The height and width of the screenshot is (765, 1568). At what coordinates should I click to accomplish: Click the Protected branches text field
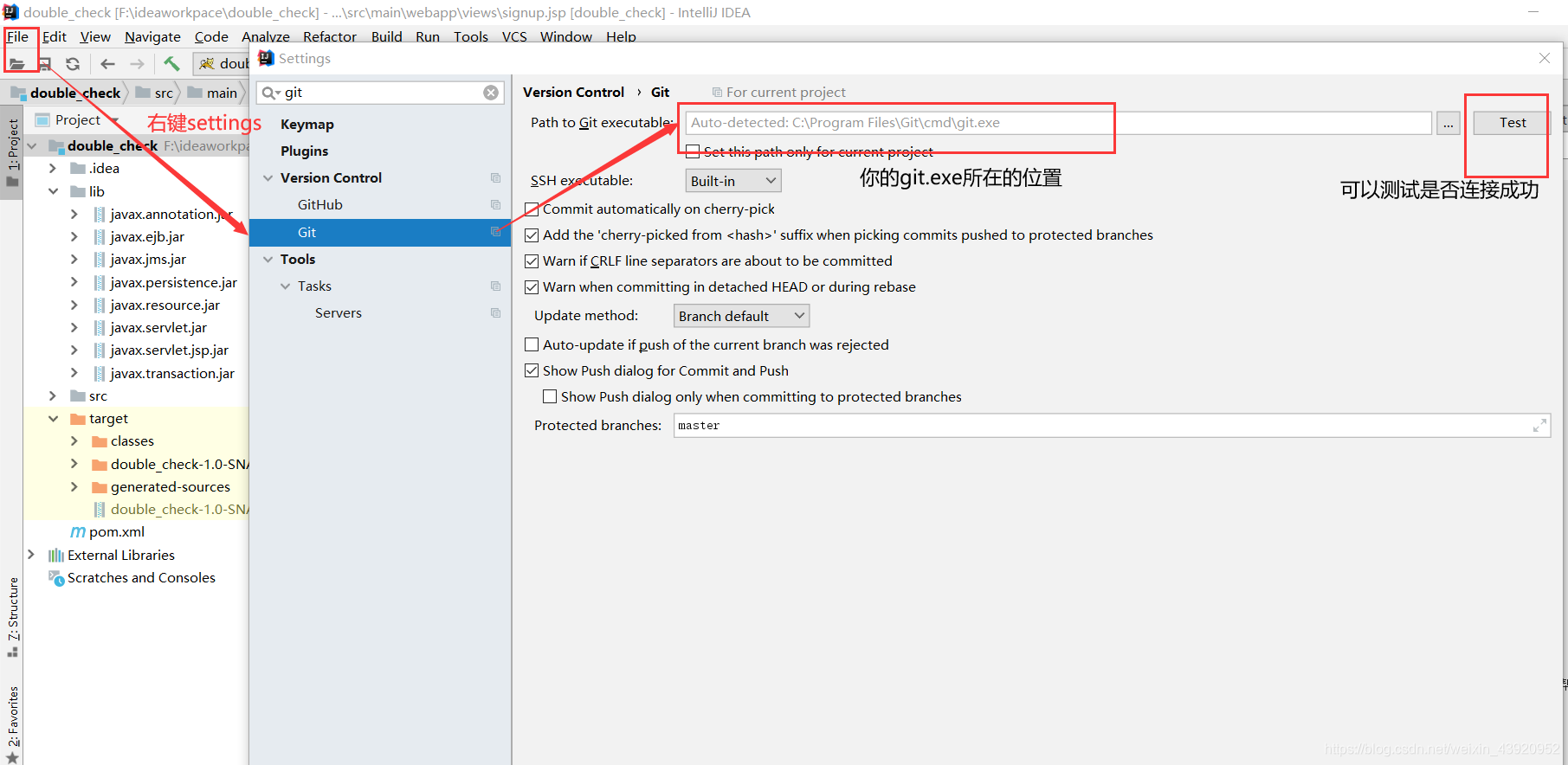(1112, 426)
